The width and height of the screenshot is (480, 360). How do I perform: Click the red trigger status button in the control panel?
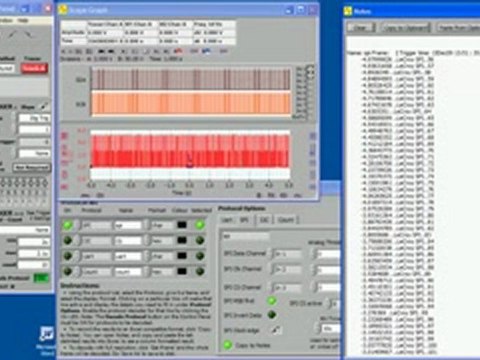(34, 68)
